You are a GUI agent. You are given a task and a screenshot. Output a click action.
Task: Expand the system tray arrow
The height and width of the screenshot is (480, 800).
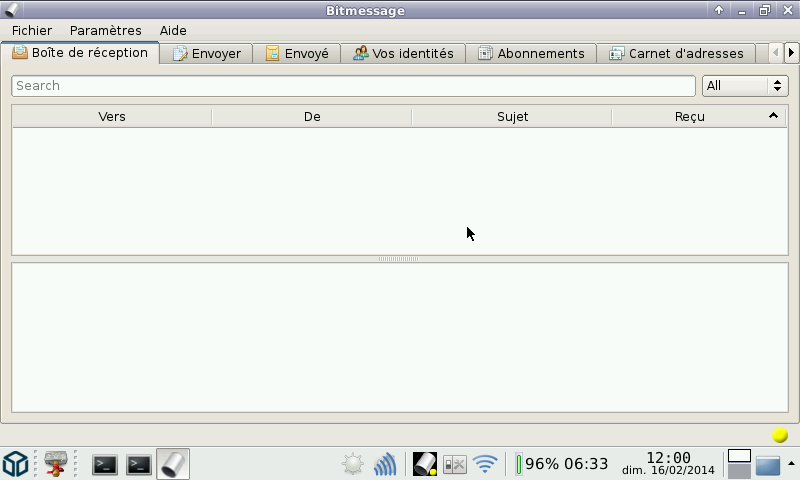[x=791, y=463]
